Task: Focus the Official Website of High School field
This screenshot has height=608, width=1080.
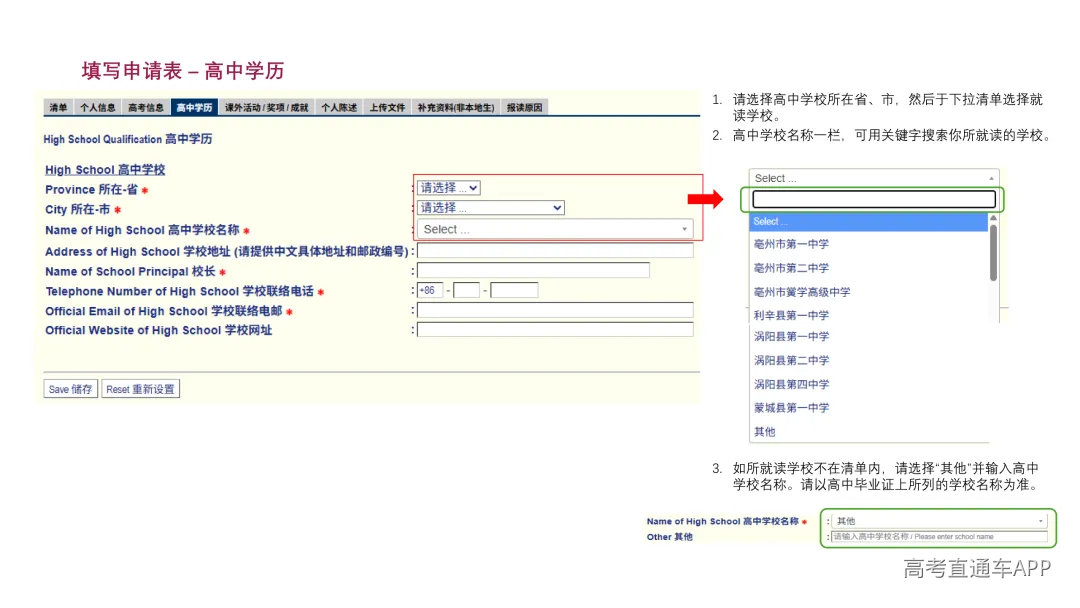Action: (555, 329)
